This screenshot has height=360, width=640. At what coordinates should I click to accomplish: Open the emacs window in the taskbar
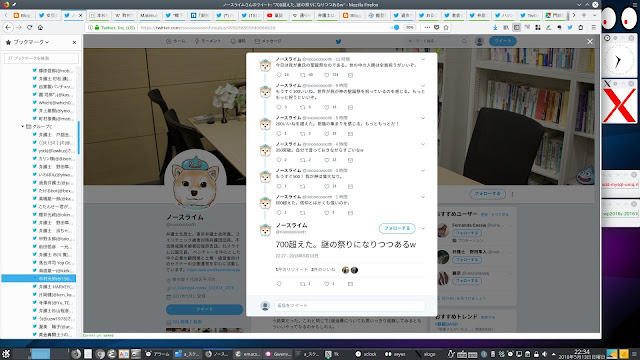248,354
